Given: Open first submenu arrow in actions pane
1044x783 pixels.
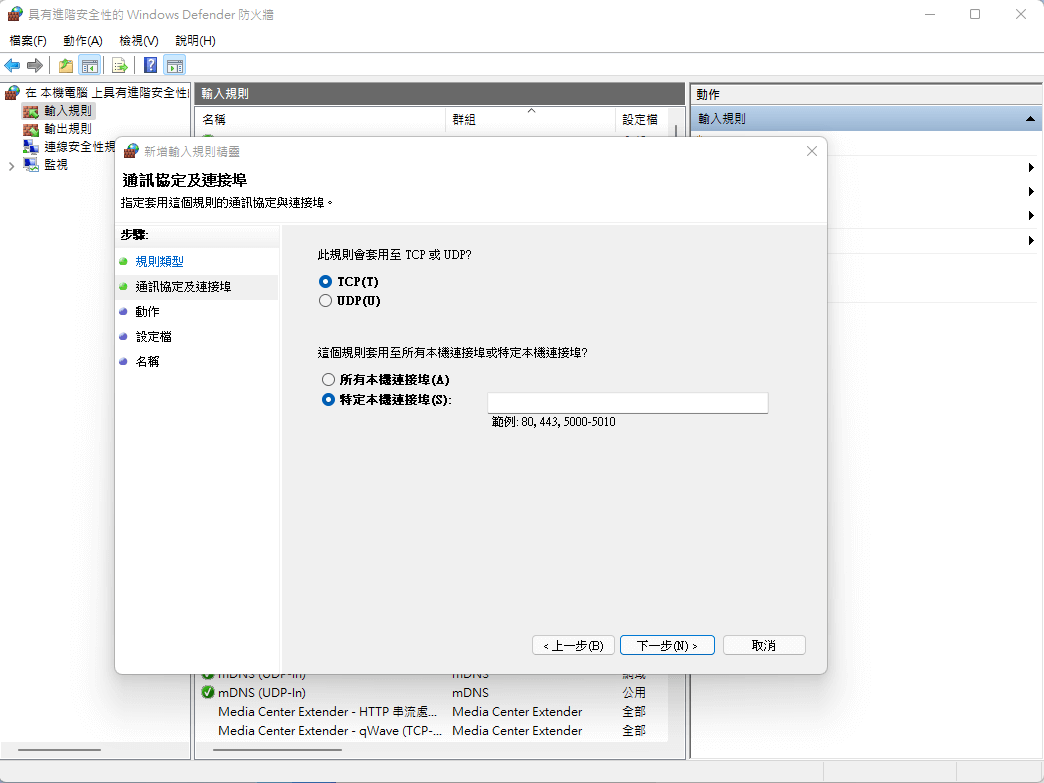Looking at the screenshot, I should point(1031,168).
